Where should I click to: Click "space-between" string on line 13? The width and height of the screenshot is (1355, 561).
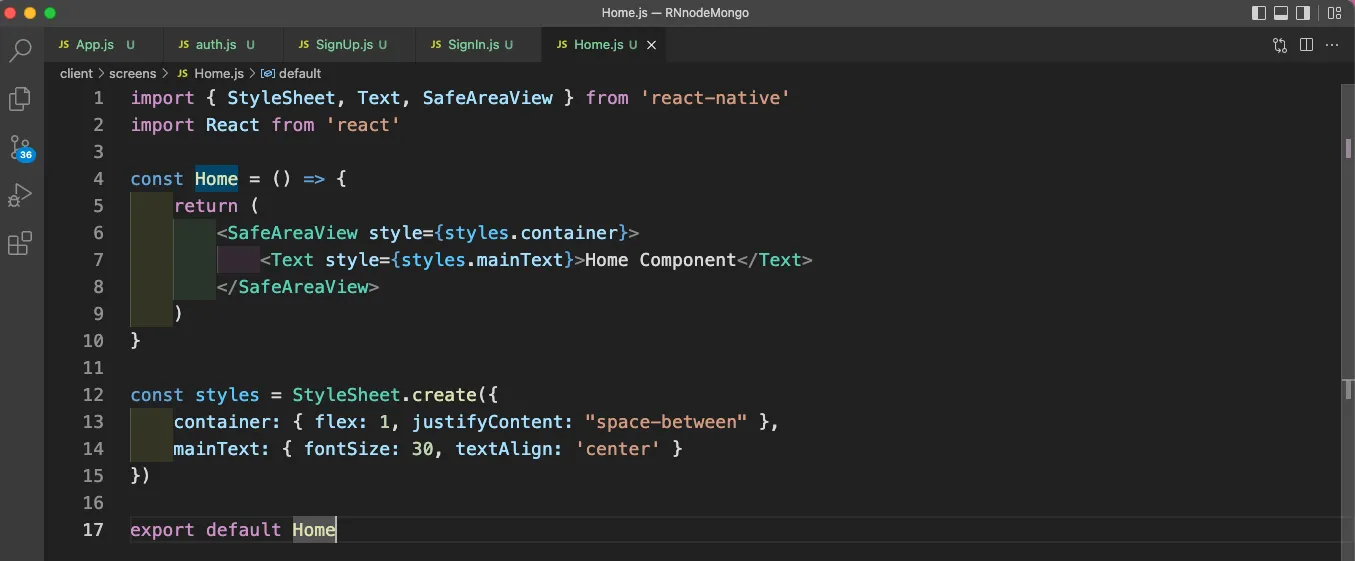666,422
